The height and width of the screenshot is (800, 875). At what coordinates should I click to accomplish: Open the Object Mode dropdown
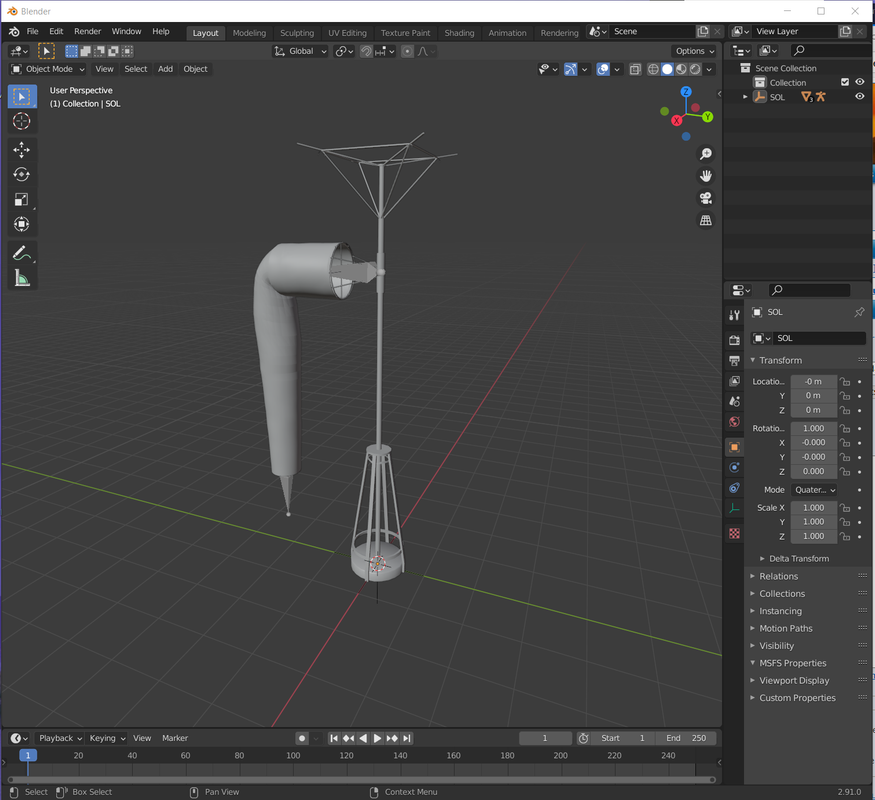(x=49, y=69)
